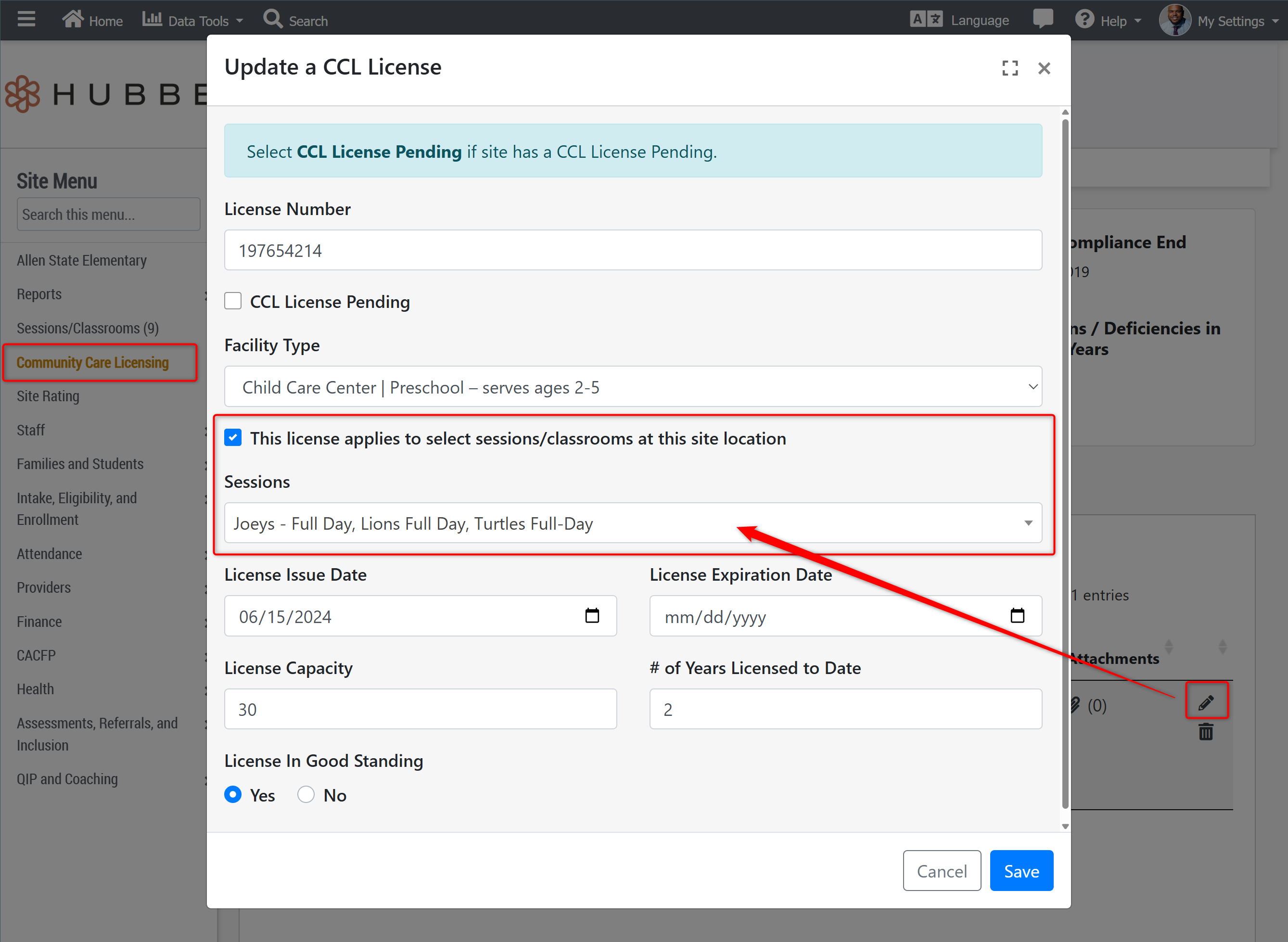This screenshot has height=942, width=1288.
Task: Open Site Rating in the site menu
Action: pyautogui.click(x=48, y=396)
